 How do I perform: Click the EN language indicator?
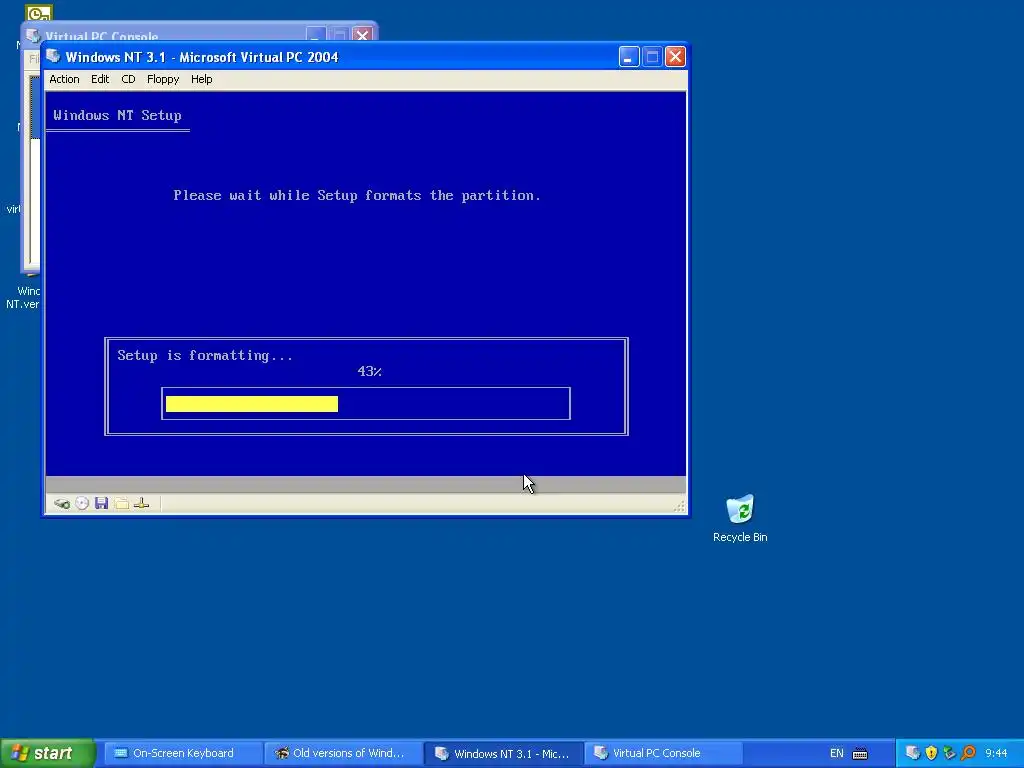pos(837,753)
